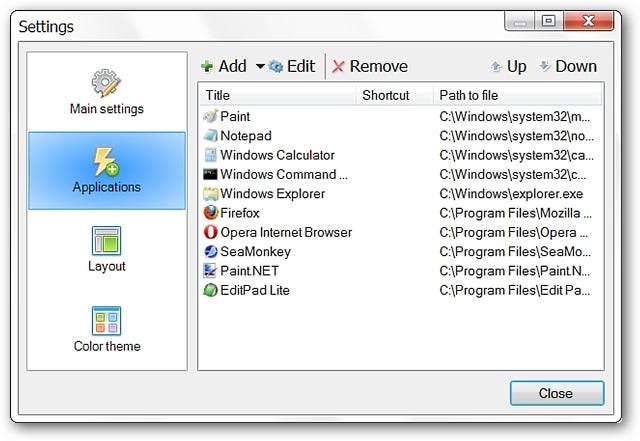Select the Windows Explorer row
Image resolution: width=640 pixels, height=441 pixels.
[272, 194]
